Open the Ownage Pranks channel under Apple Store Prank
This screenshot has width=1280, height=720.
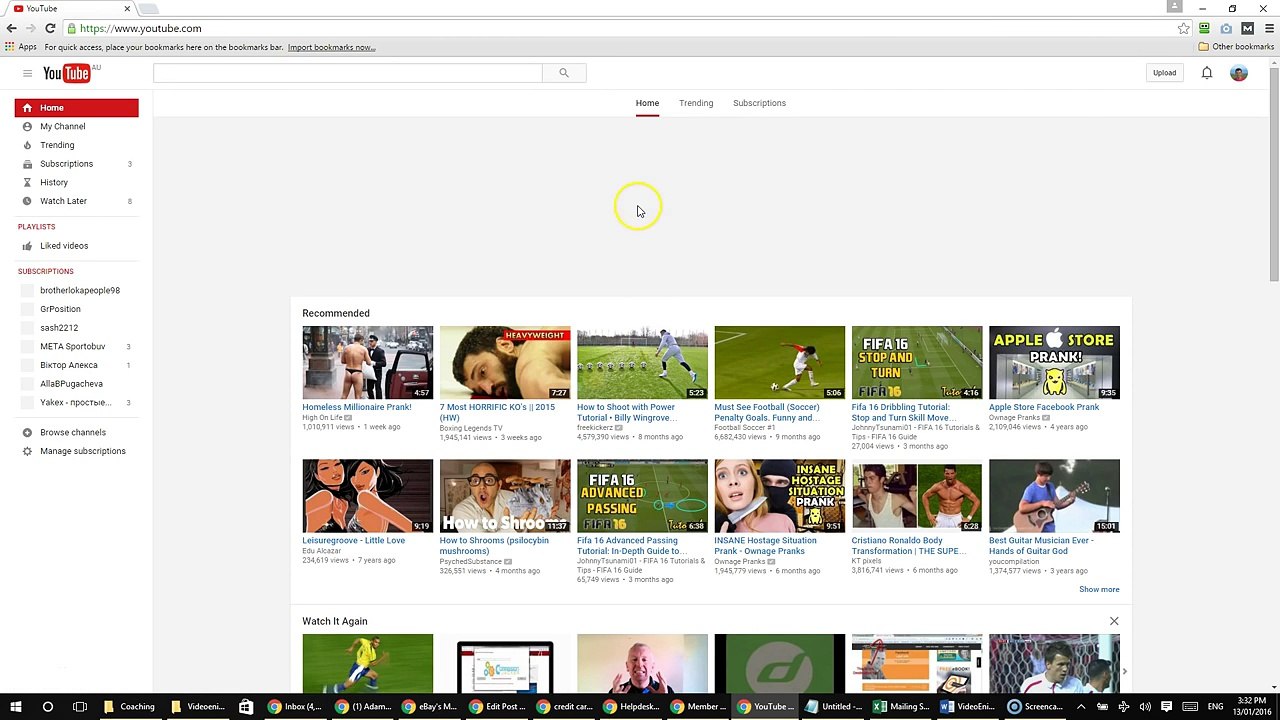1015,417
